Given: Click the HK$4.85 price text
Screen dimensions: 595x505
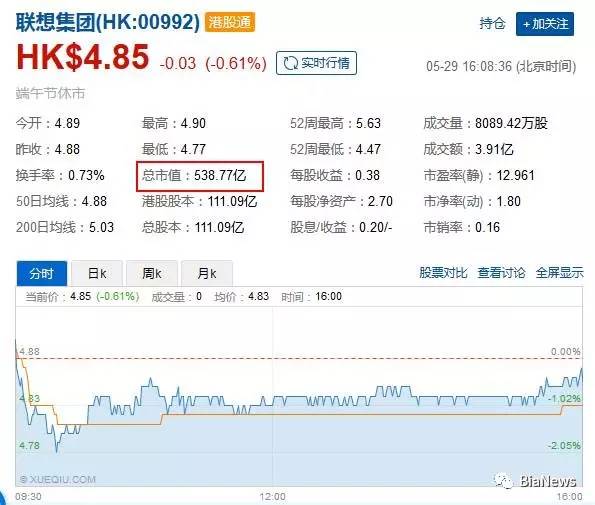Looking at the screenshot, I should coord(82,57).
